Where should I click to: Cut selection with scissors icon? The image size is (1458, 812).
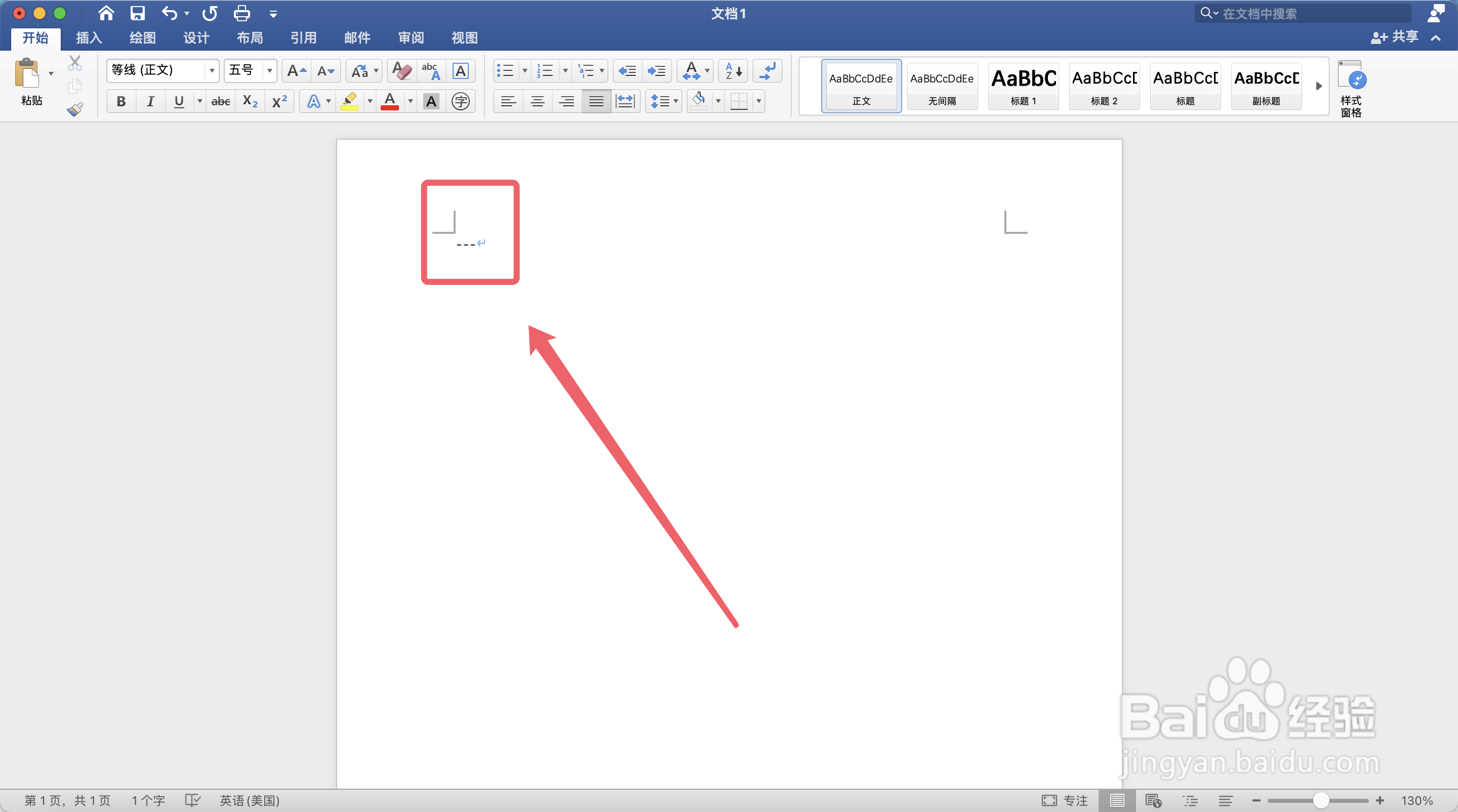pyautogui.click(x=75, y=63)
